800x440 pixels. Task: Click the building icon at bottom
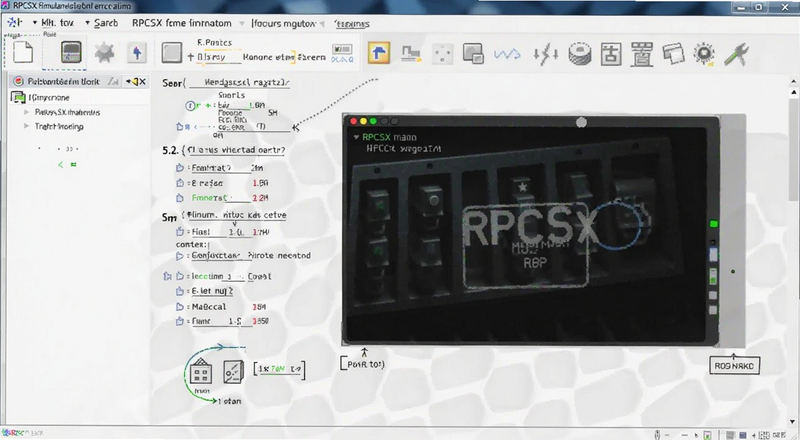click(x=201, y=371)
